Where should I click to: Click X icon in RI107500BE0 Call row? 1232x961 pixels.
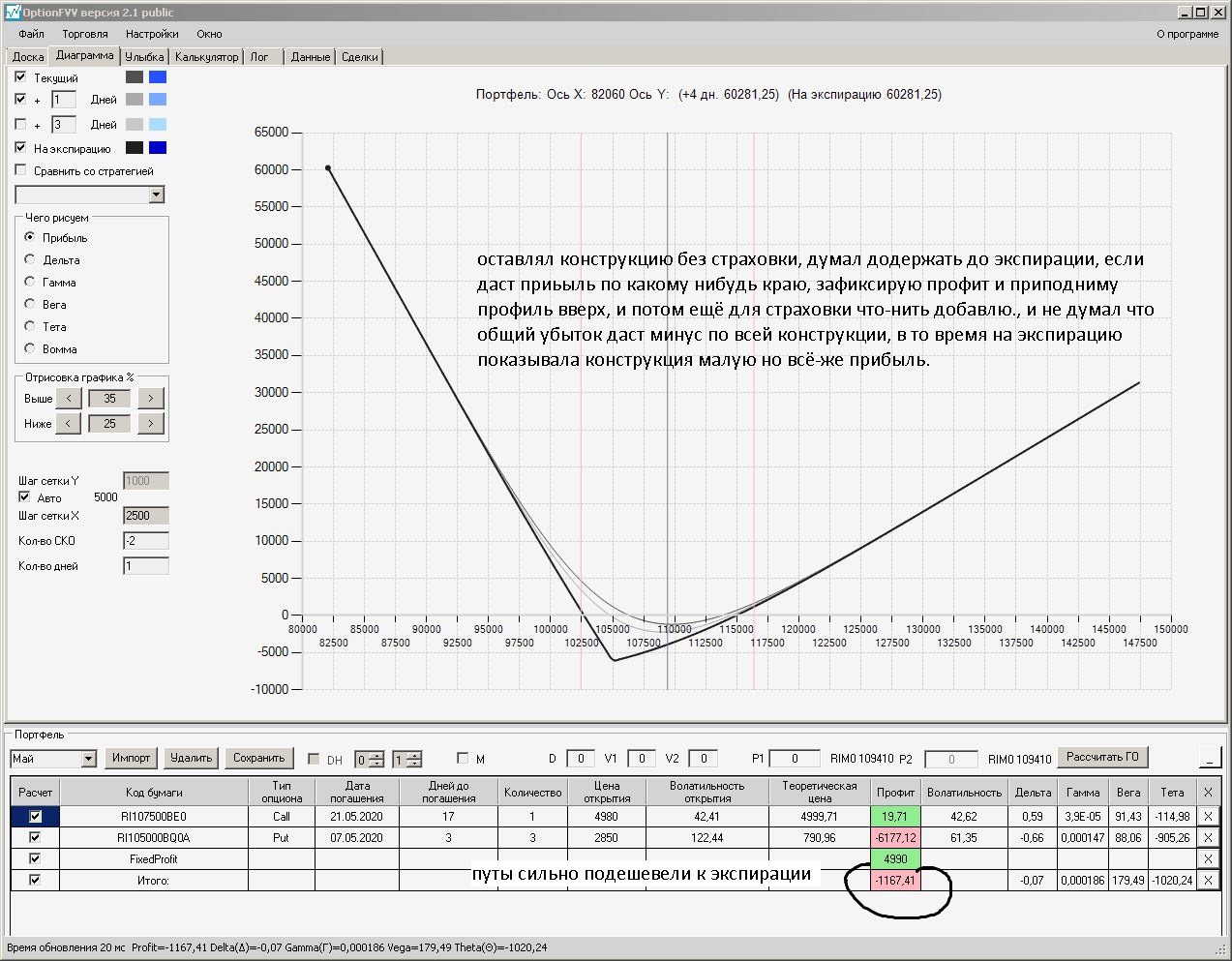pyautogui.click(x=1207, y=817)
